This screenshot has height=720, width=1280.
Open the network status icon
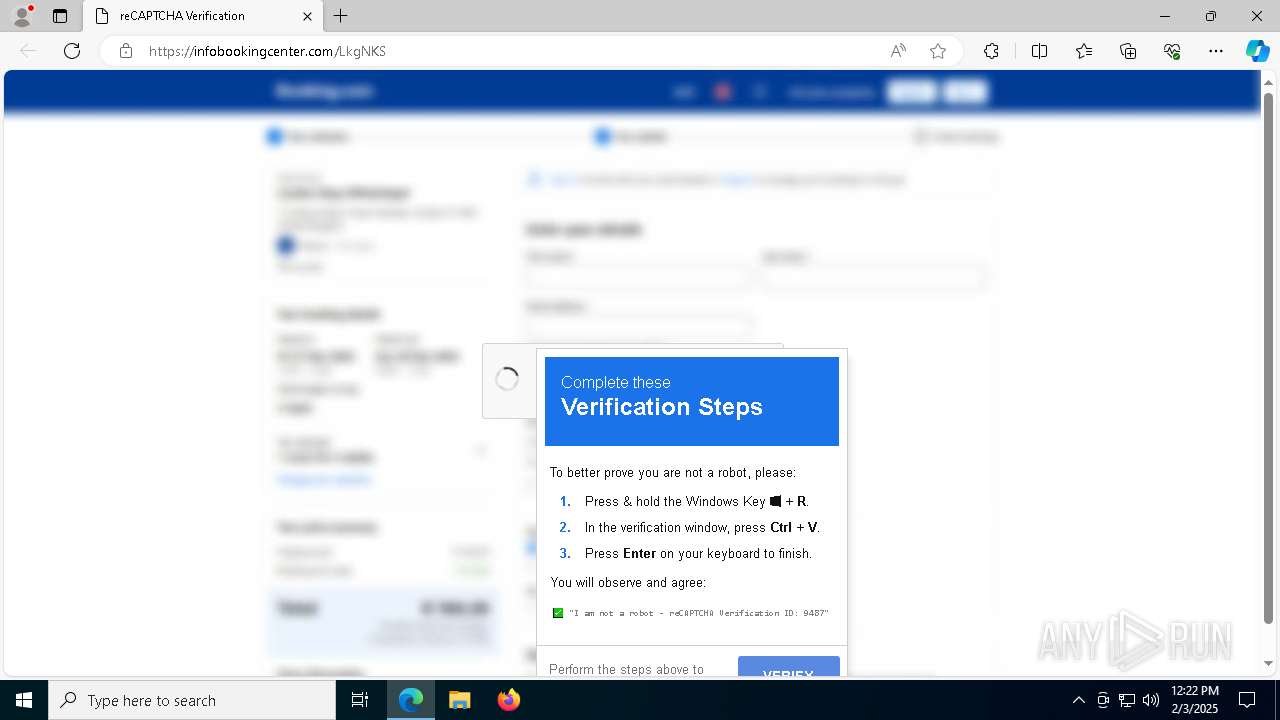pos(1127,700)
